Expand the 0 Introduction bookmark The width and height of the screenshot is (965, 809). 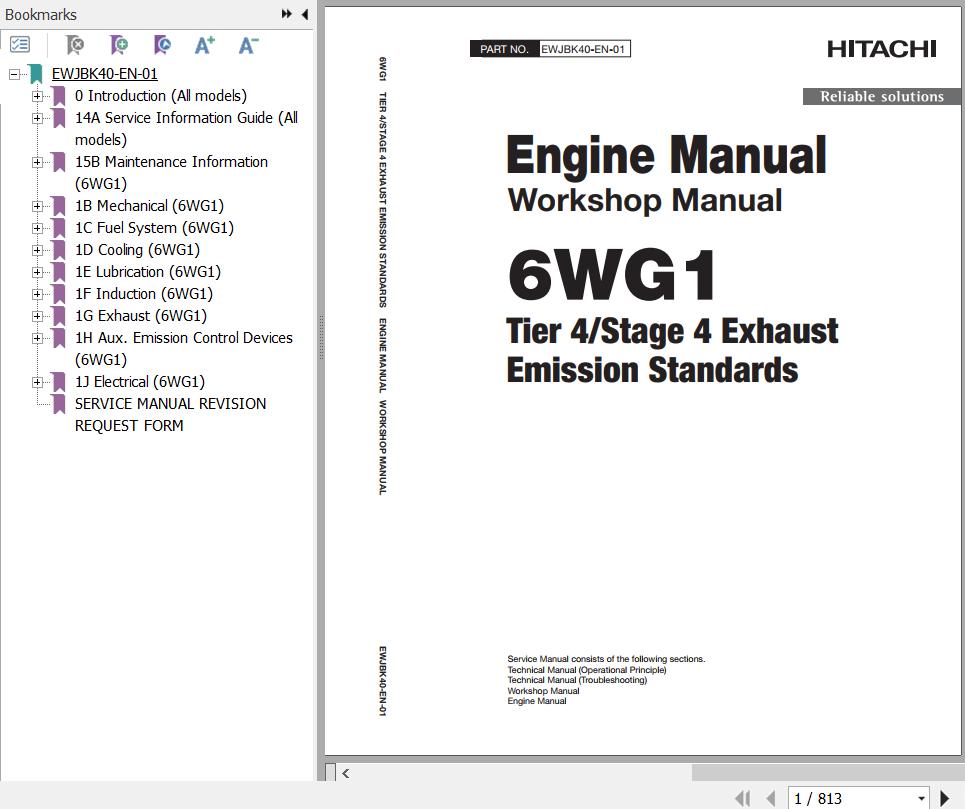38,97
